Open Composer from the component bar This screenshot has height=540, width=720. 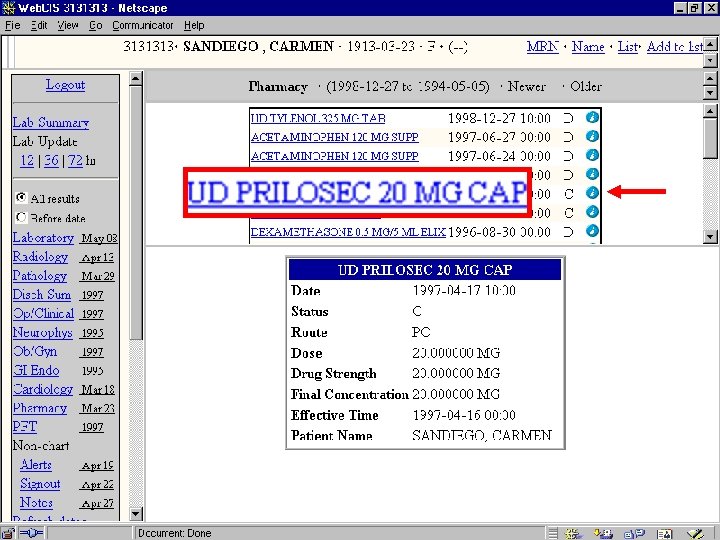pos(695,534)
